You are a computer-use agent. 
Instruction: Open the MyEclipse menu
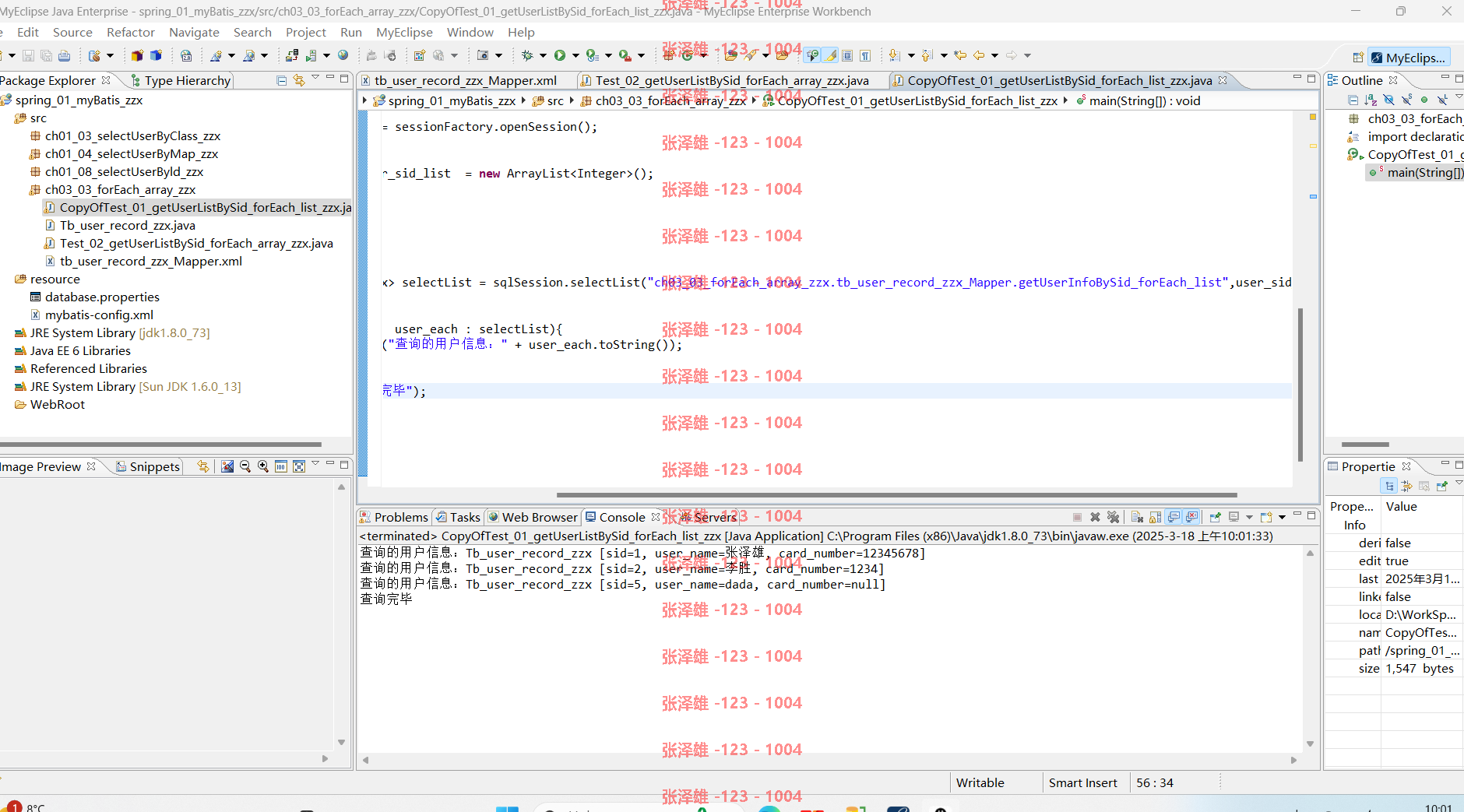(404, 32)
